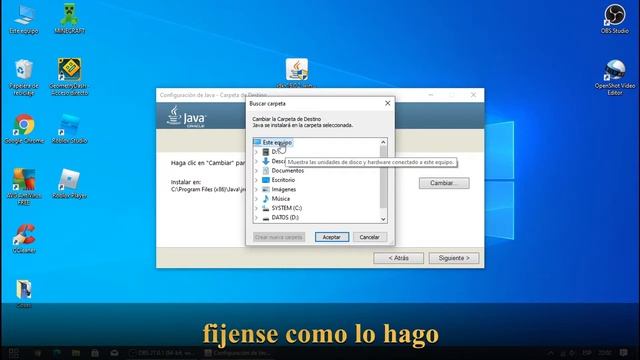640x360 pixels.
Task: Click Cambiar... in the Java setup window
Action: point(444,183)
